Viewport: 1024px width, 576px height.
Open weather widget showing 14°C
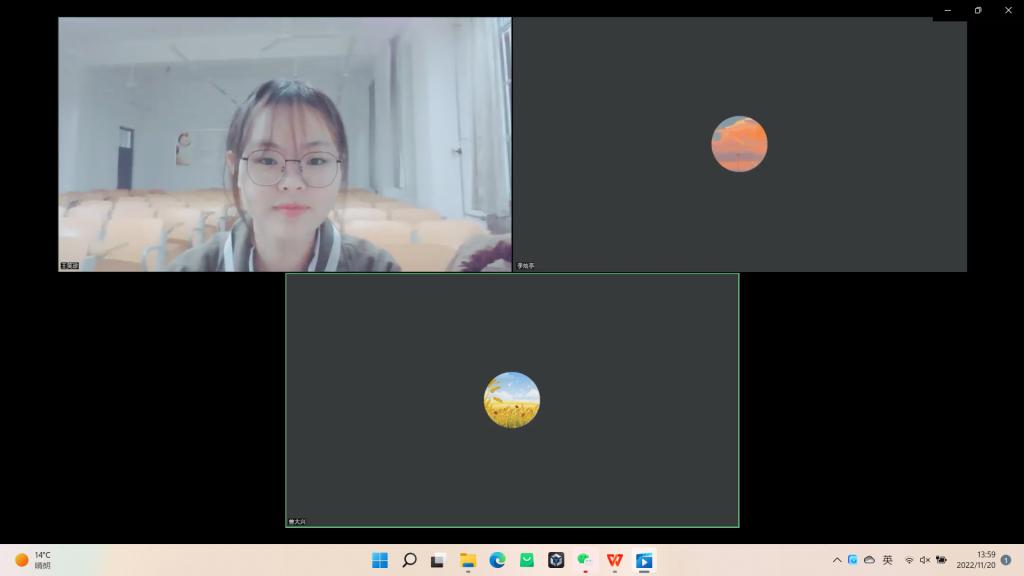33,560
